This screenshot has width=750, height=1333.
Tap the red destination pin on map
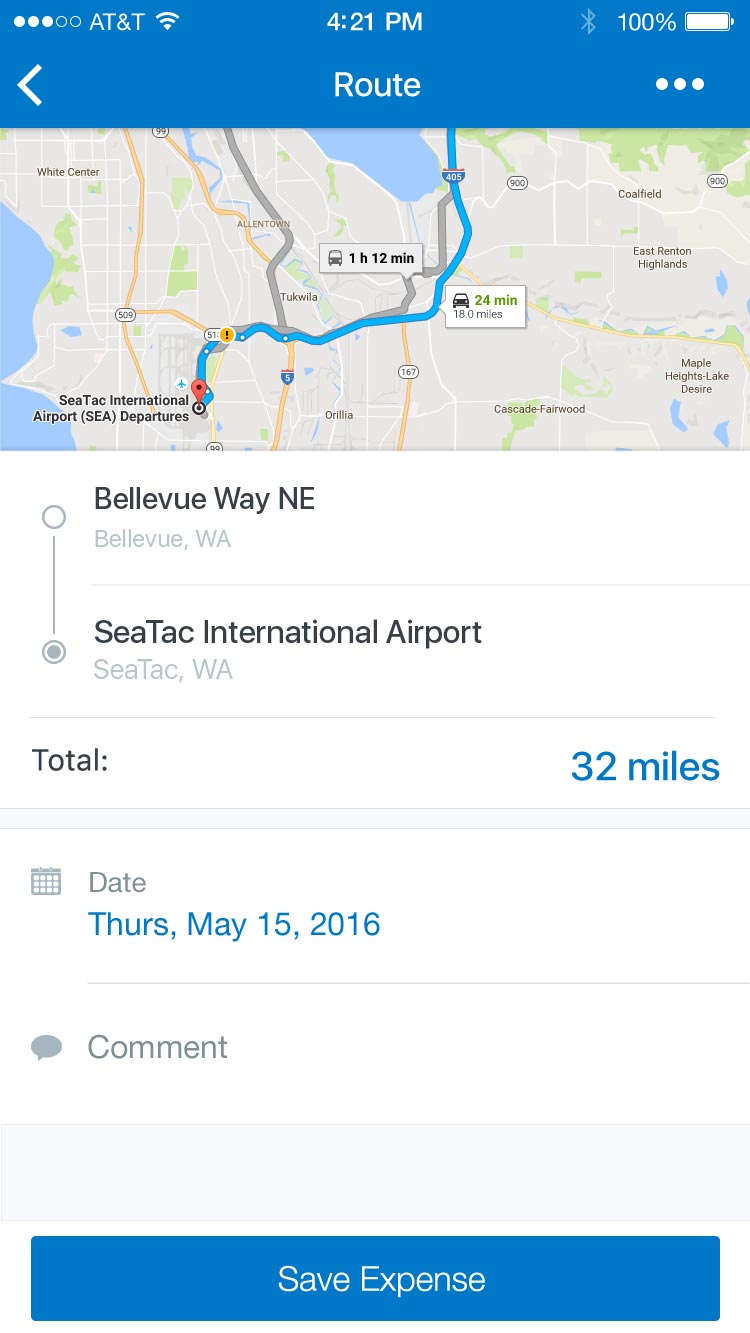coord(199,390)
